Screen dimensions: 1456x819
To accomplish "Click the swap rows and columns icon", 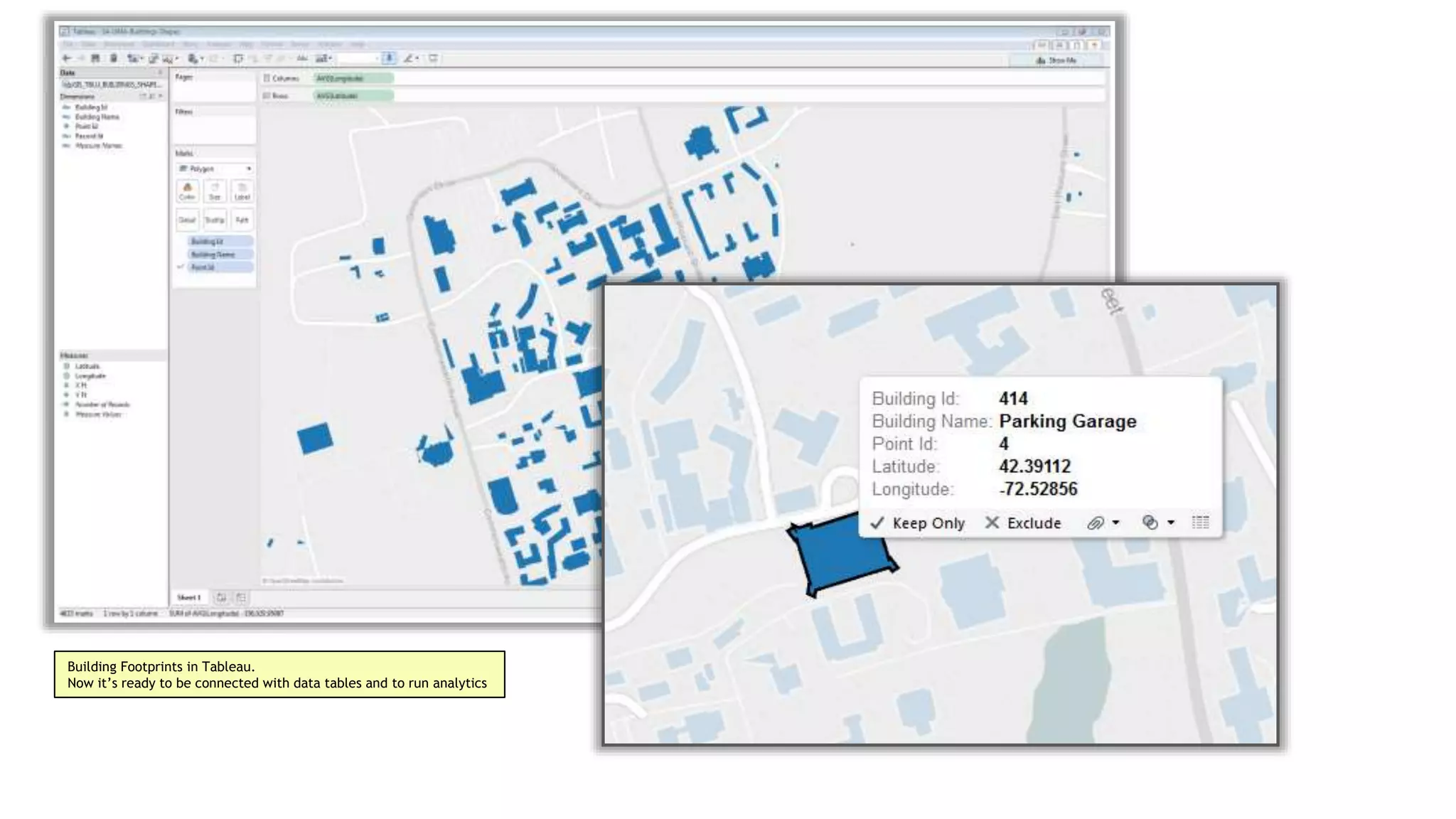I will 237,58.
